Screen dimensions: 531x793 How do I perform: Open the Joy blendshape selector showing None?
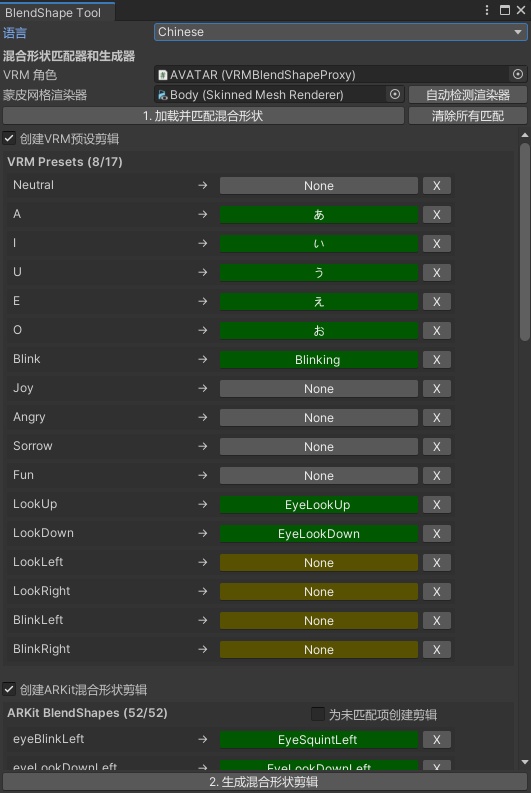tap(319, 388)
